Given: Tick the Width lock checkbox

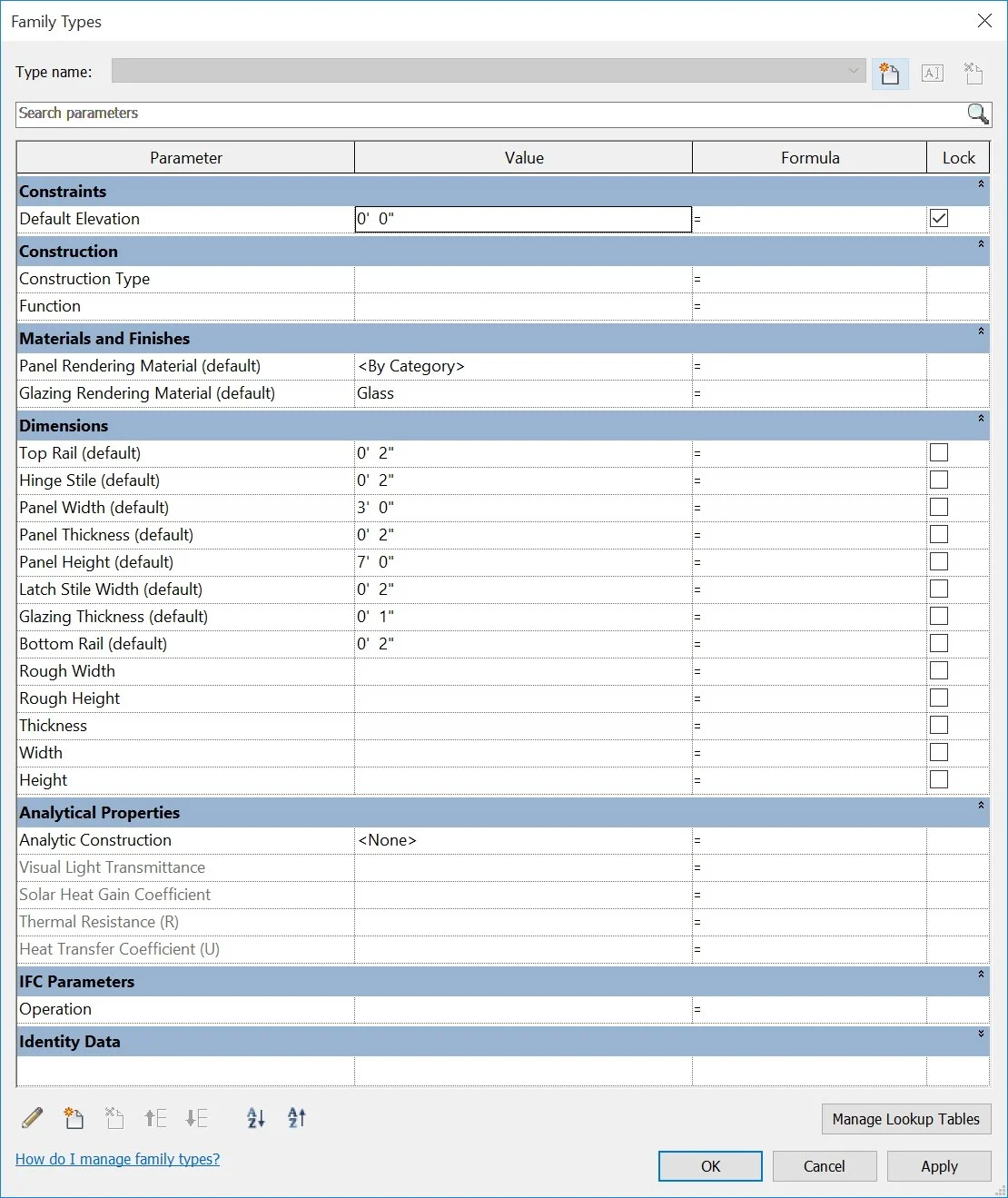Looking at the screenshot, I should 939,752.
